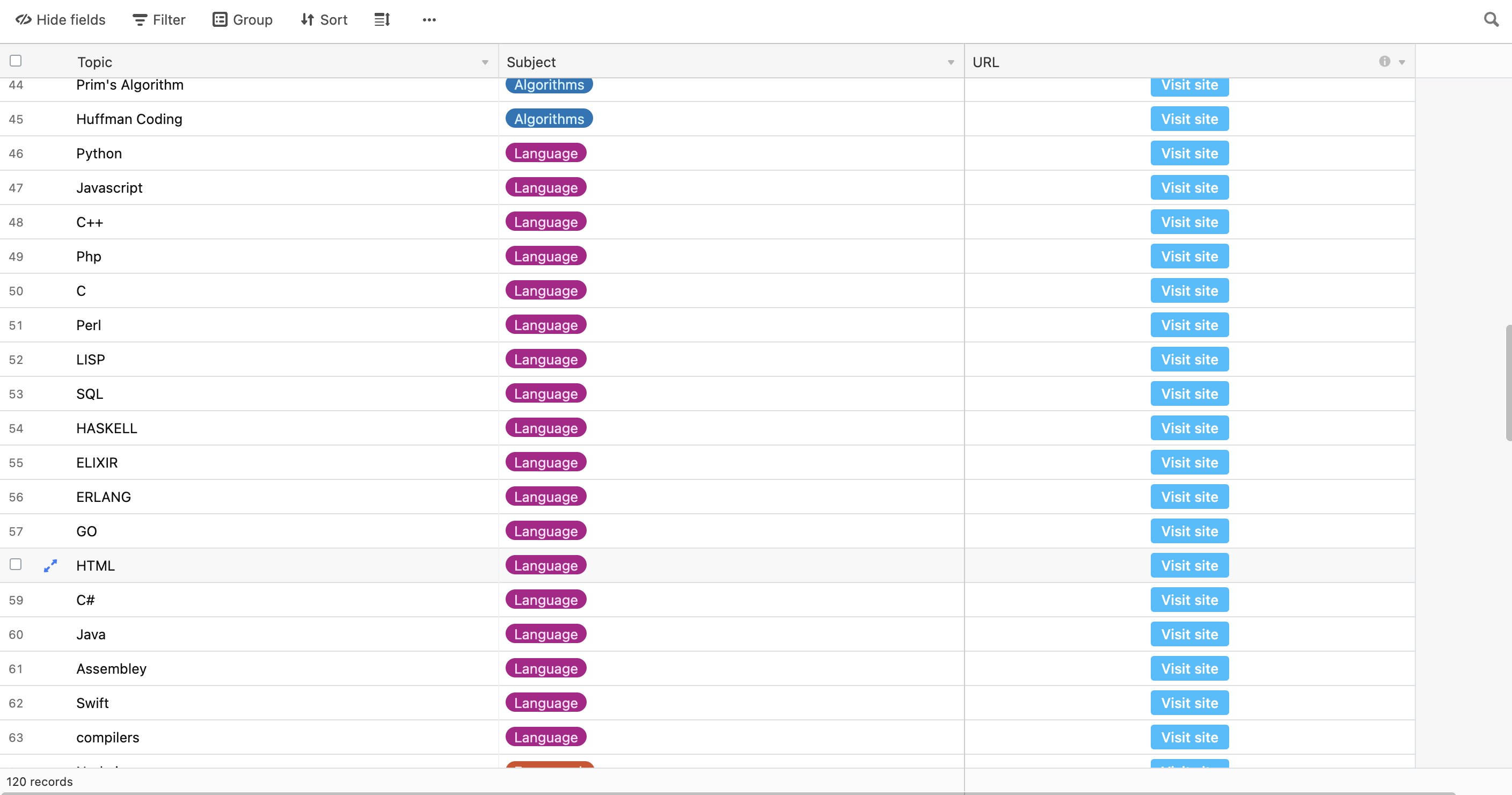Click Visit site for Swift row
This screenshot has height=795, width=1512.
pyautogui.click(x=1189, y=703)
